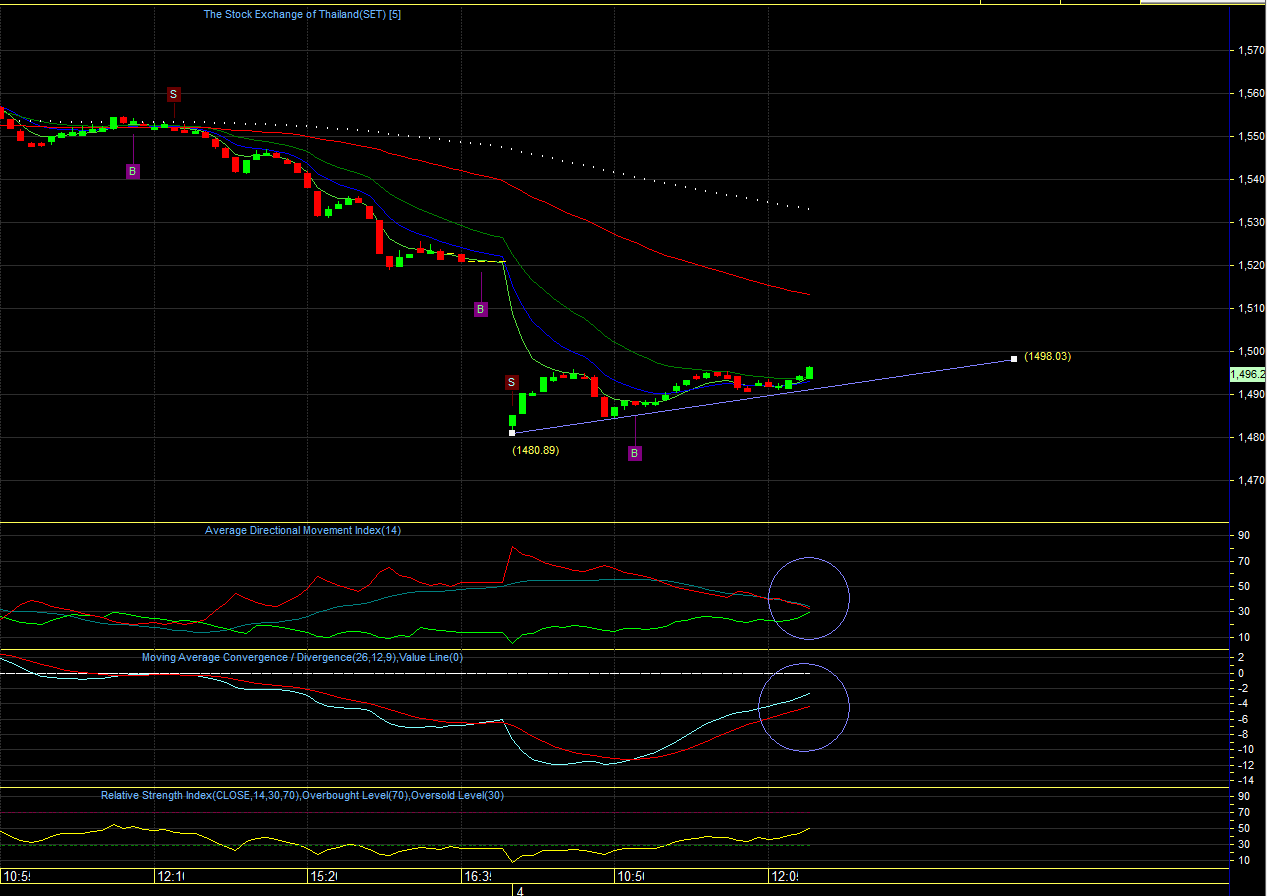Screen dimensions: 1267x896
Task: Click the leftmost purple B buy marker
Action: [x=133, y=172]
